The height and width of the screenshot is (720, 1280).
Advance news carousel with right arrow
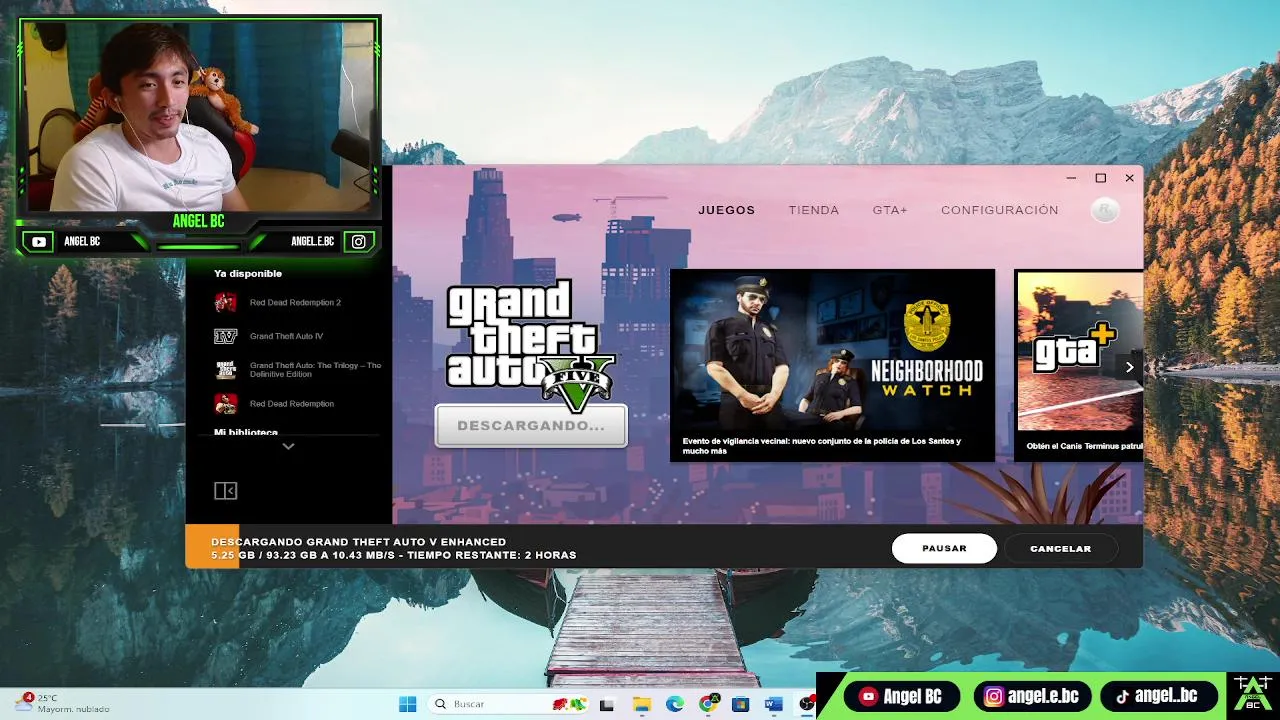1129,367
